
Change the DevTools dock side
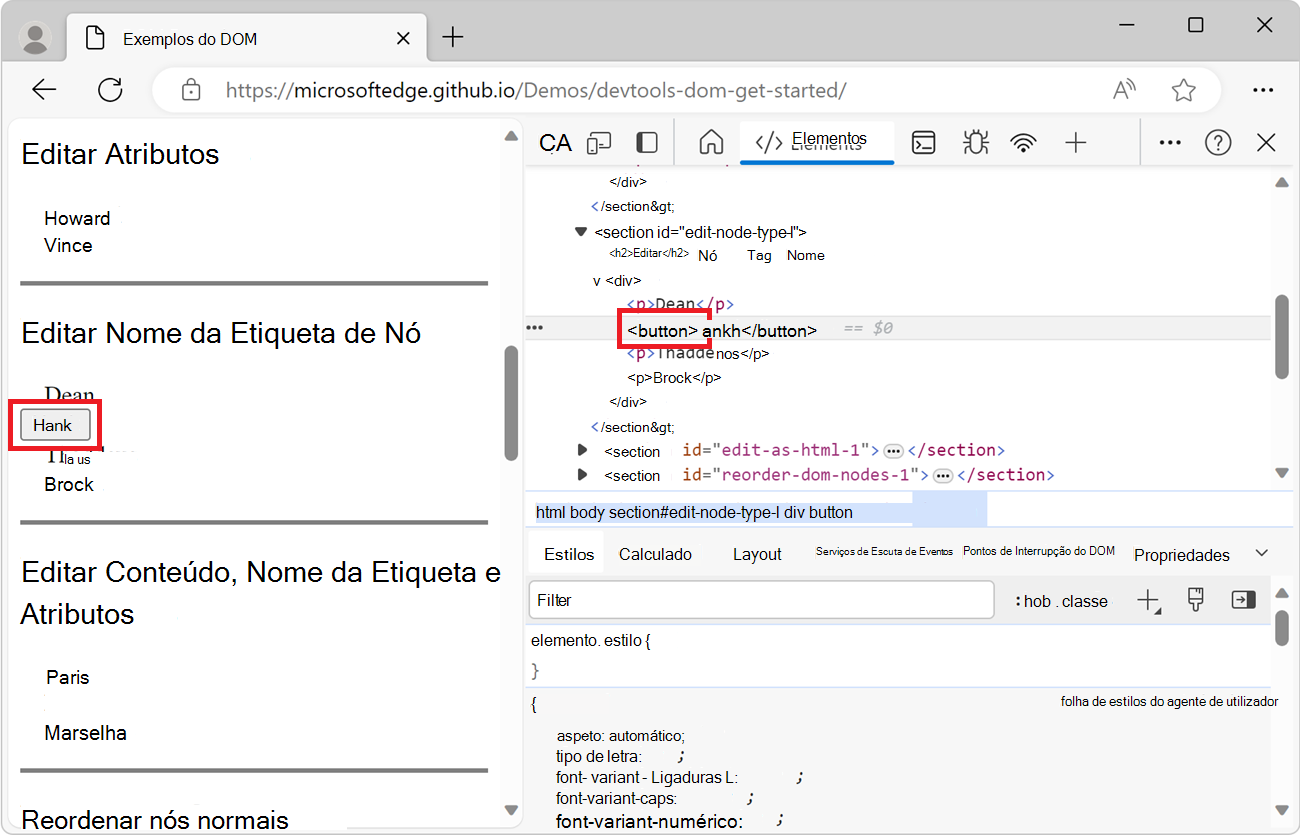click(647, 142)
